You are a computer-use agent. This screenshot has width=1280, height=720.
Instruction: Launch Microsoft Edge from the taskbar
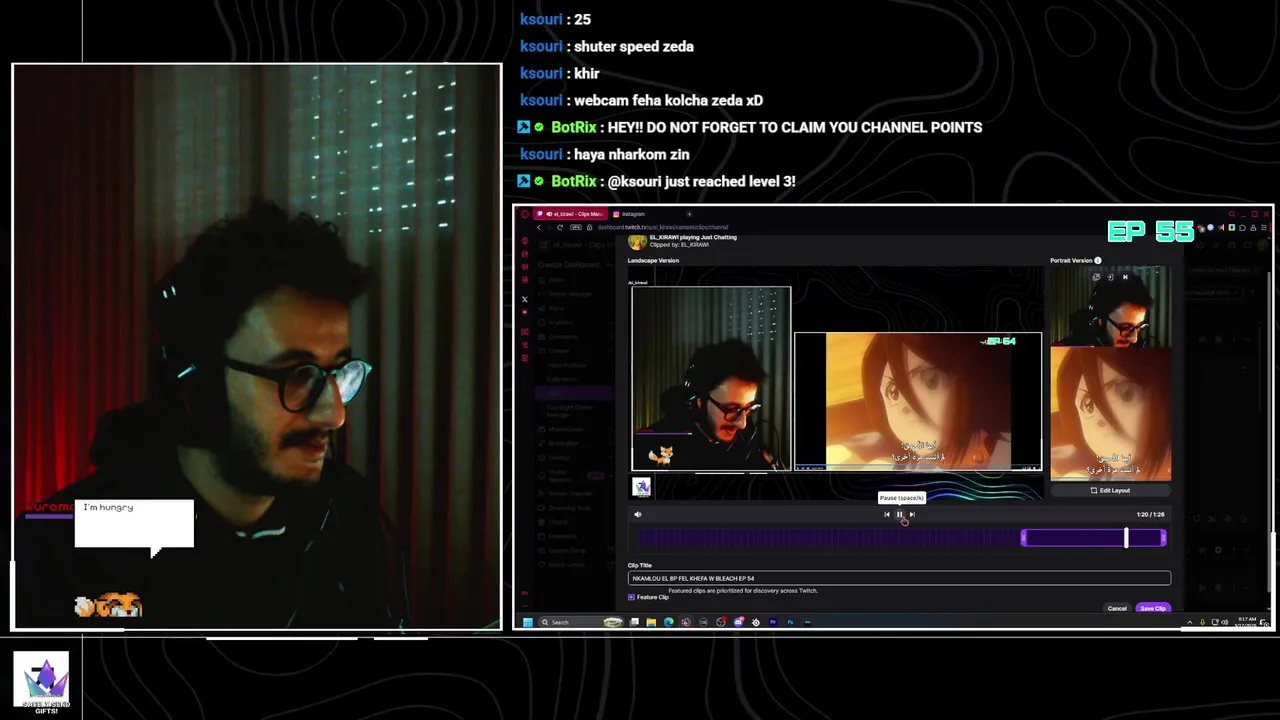(x=668, y=622)
